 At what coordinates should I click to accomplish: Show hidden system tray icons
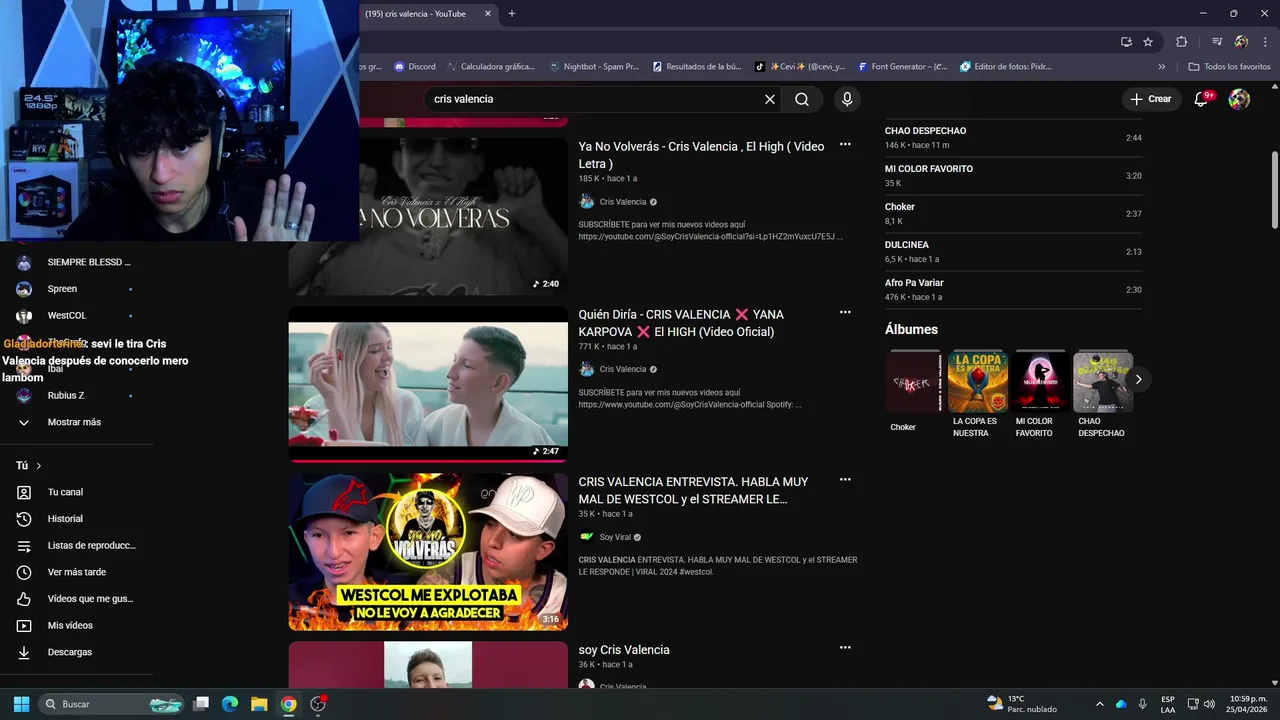point(1100,704)
